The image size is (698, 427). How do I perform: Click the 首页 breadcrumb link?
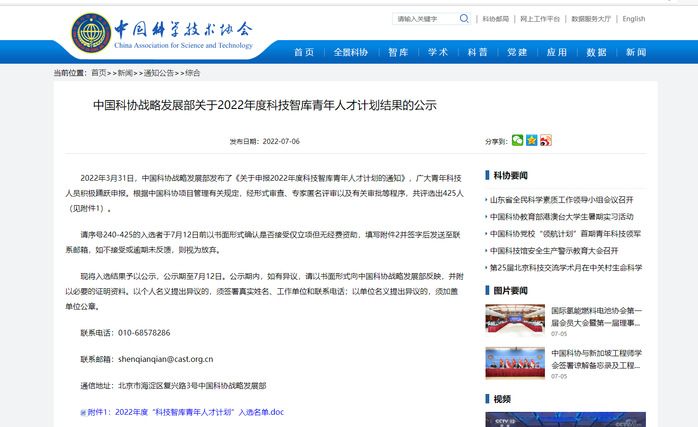[x=99, y=73]
